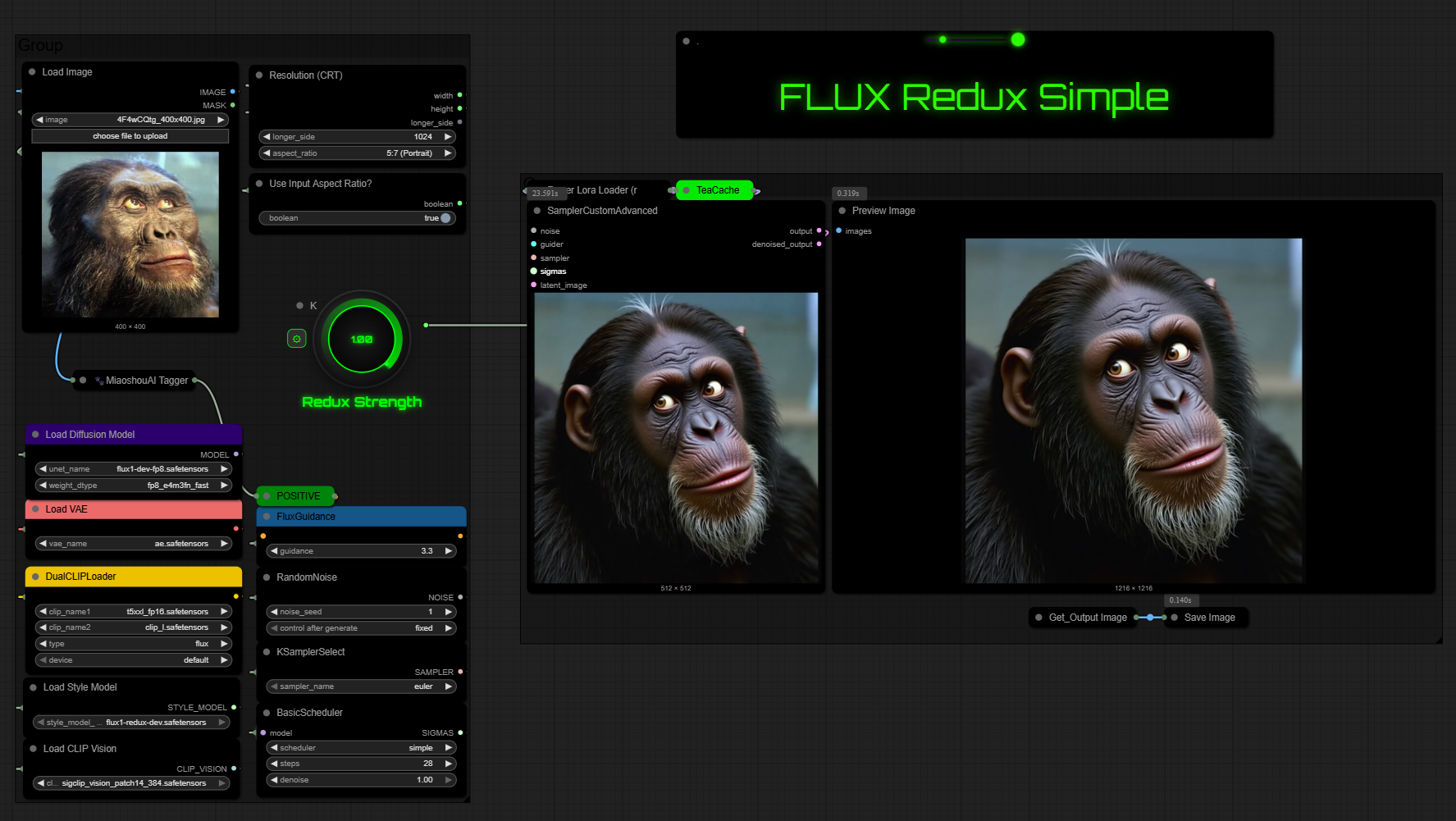The width and height of the screenshot is (1456, 821).
Task: Increase longer_side with its right arrow
Action: [448, 137]
